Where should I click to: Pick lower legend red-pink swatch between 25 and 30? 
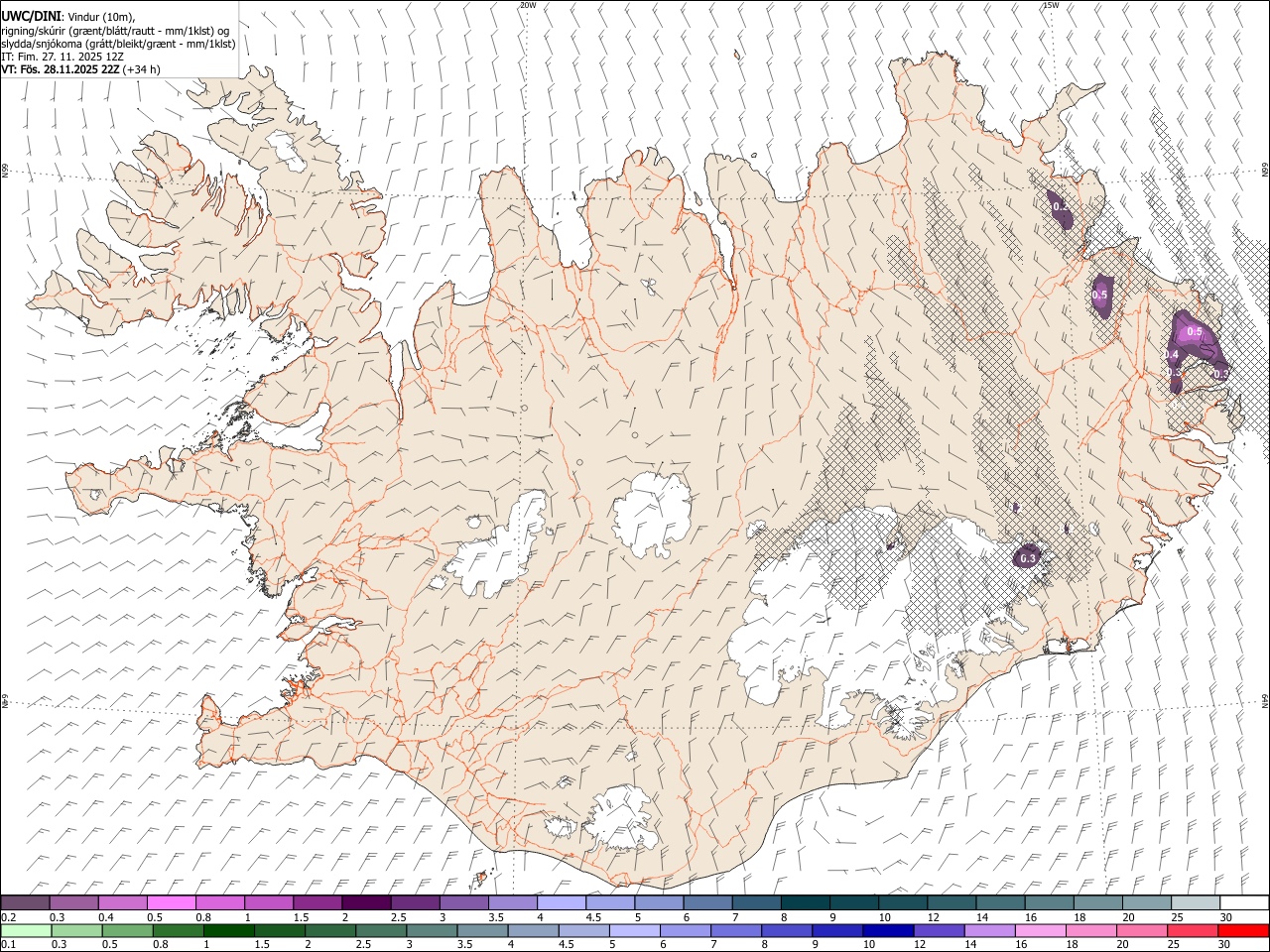[1193, 930]
